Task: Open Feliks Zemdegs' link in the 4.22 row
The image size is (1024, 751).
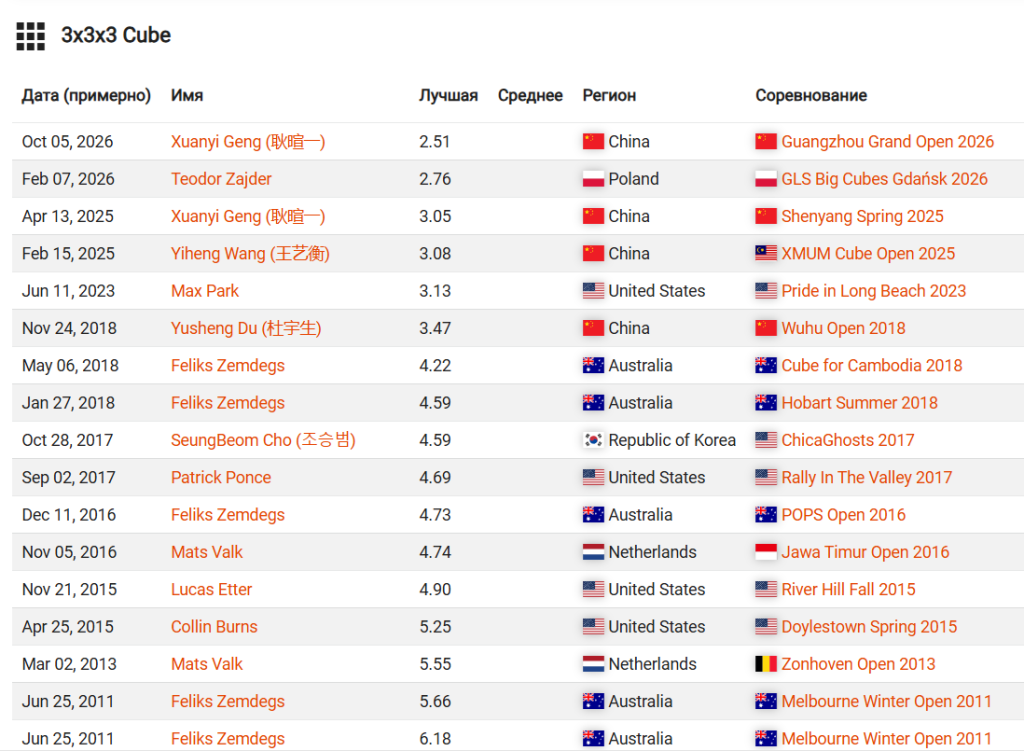Action: click(228, 365)
